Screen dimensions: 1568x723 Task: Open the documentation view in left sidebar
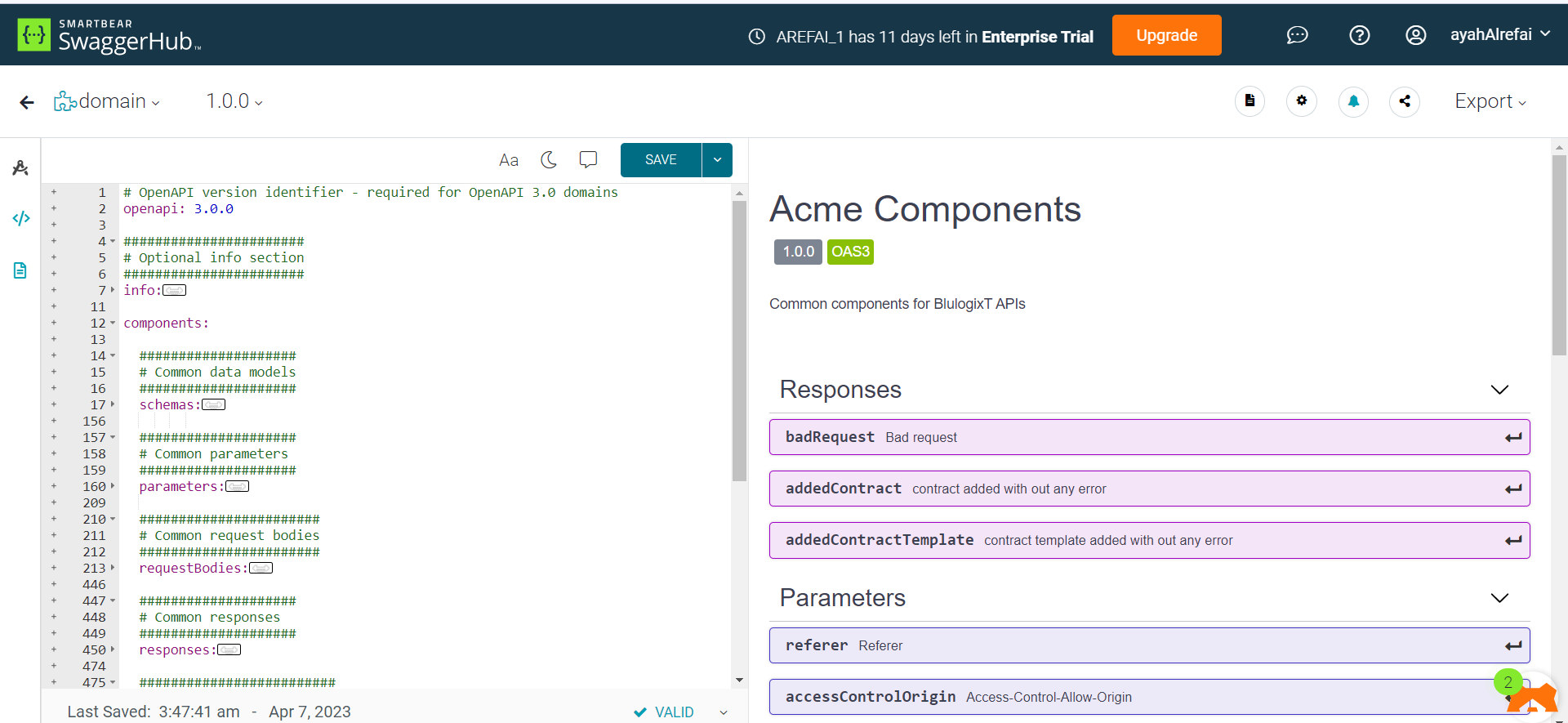pos(20,270)
